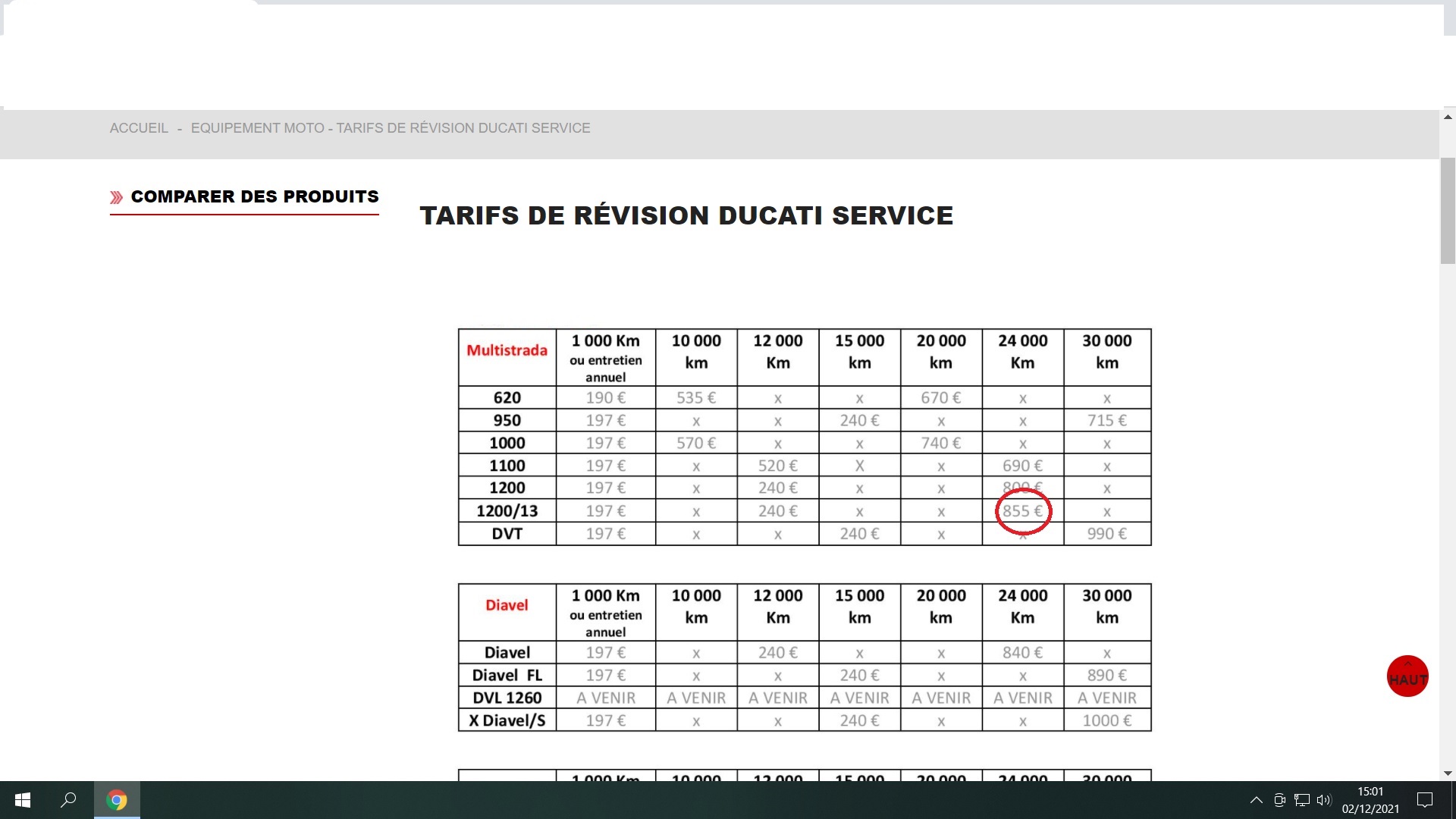Select A VENIR under 30 000 km in DVL 1260 row
Viewport: 1456px width, 819px height.
1107,698
